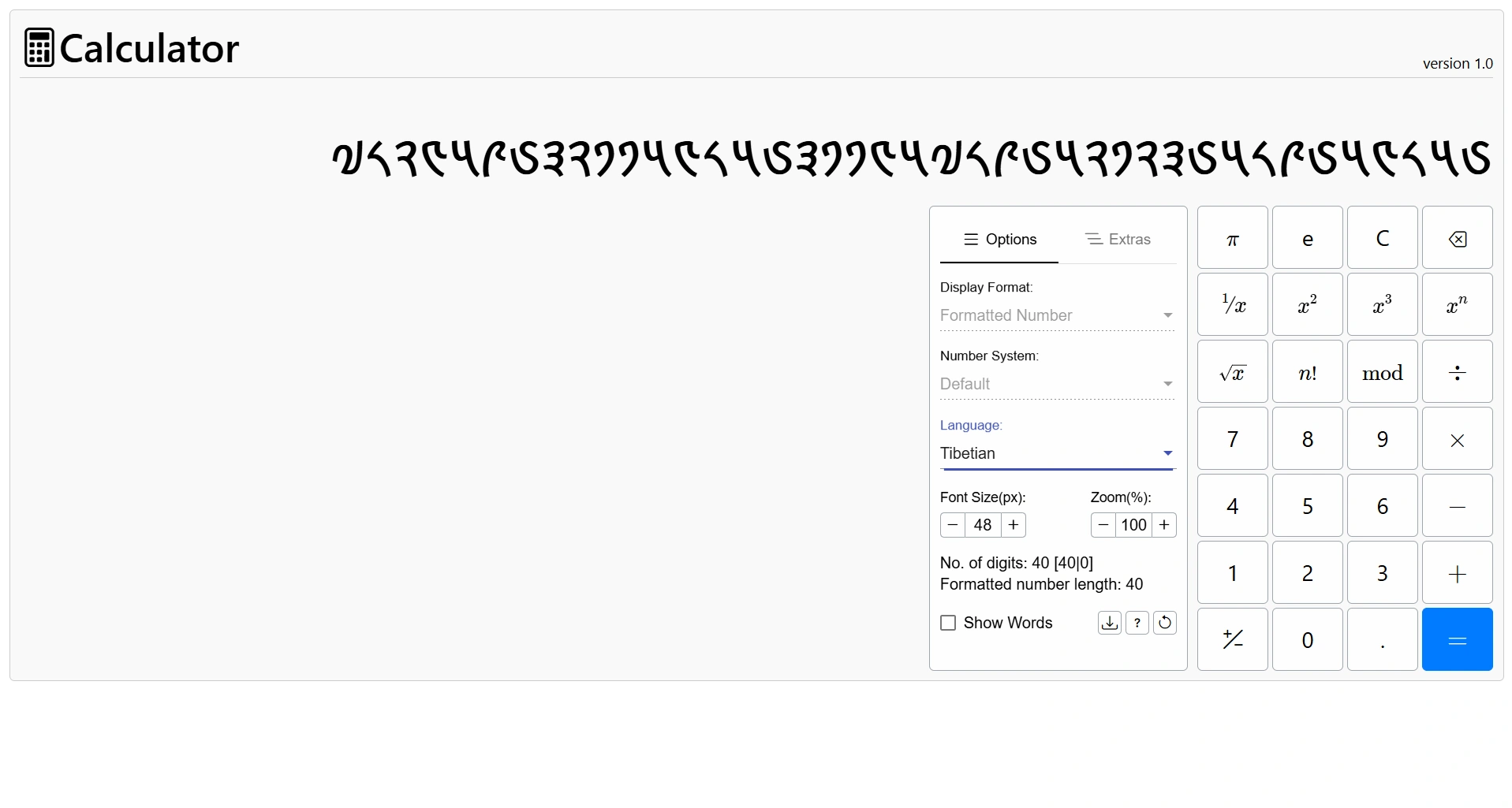Tap digit 7 on keypad
This screenshot has width=1512, height=808.
click(x=1232, y=439)
